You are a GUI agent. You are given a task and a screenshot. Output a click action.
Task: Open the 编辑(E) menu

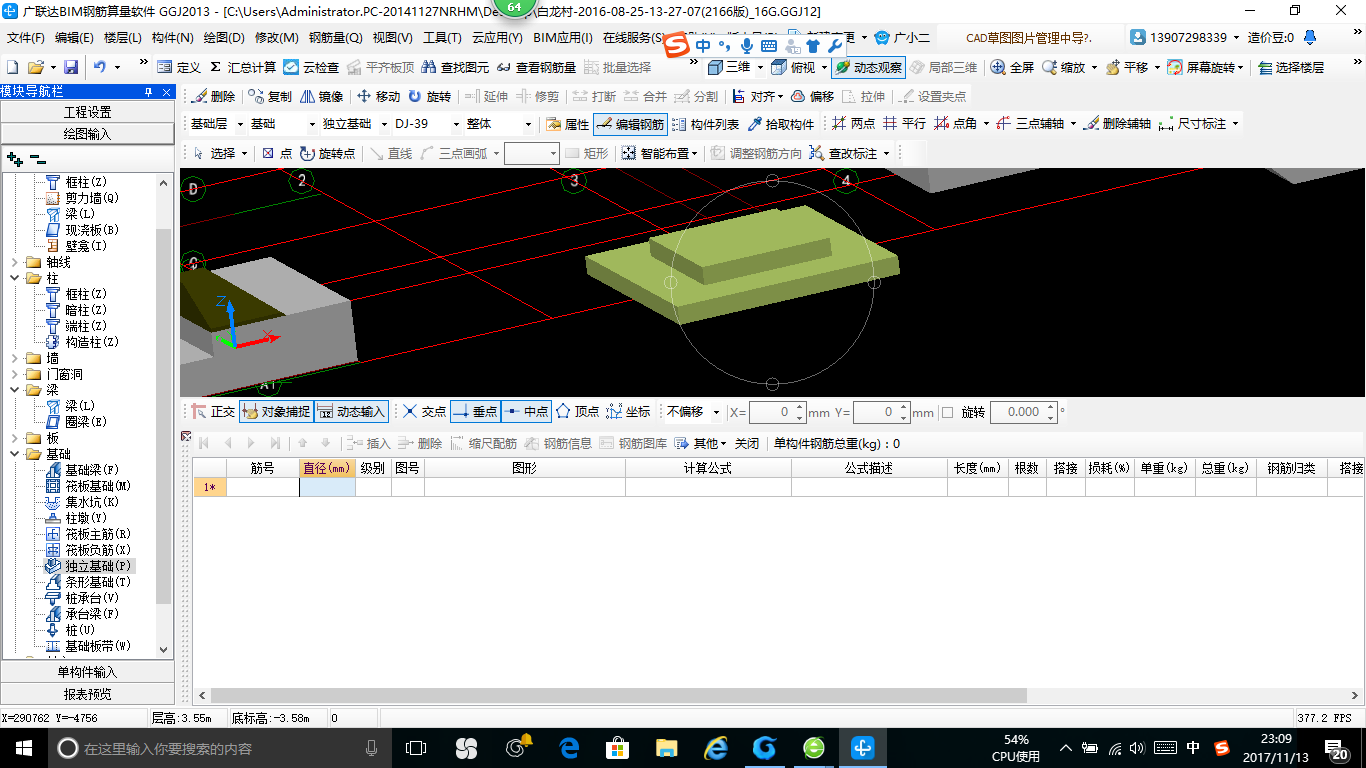[74, 38]
